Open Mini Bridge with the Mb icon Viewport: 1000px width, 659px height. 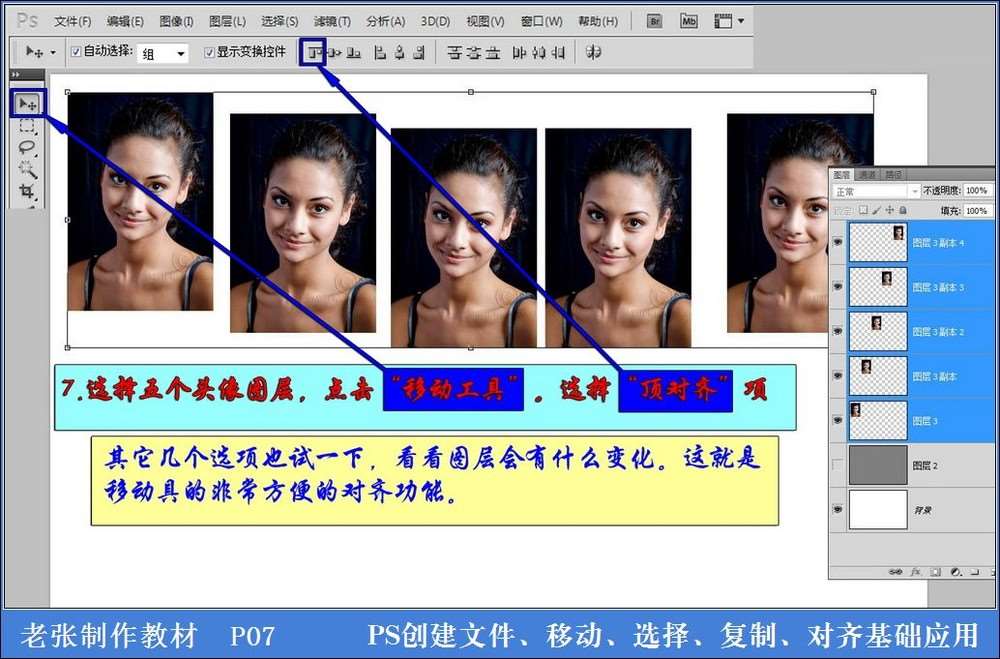point(689,21)
